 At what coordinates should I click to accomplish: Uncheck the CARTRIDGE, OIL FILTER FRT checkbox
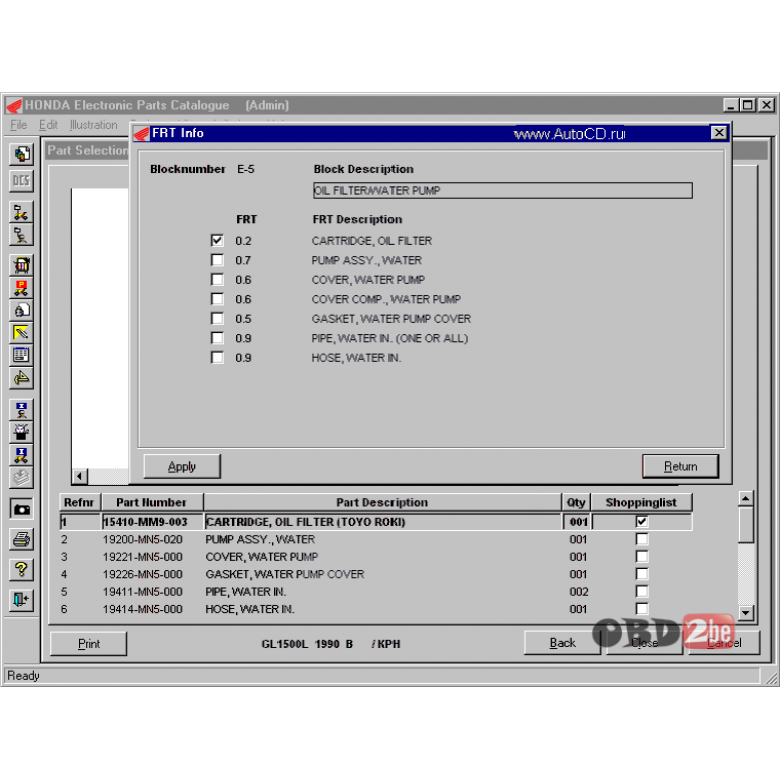(217, 240)
